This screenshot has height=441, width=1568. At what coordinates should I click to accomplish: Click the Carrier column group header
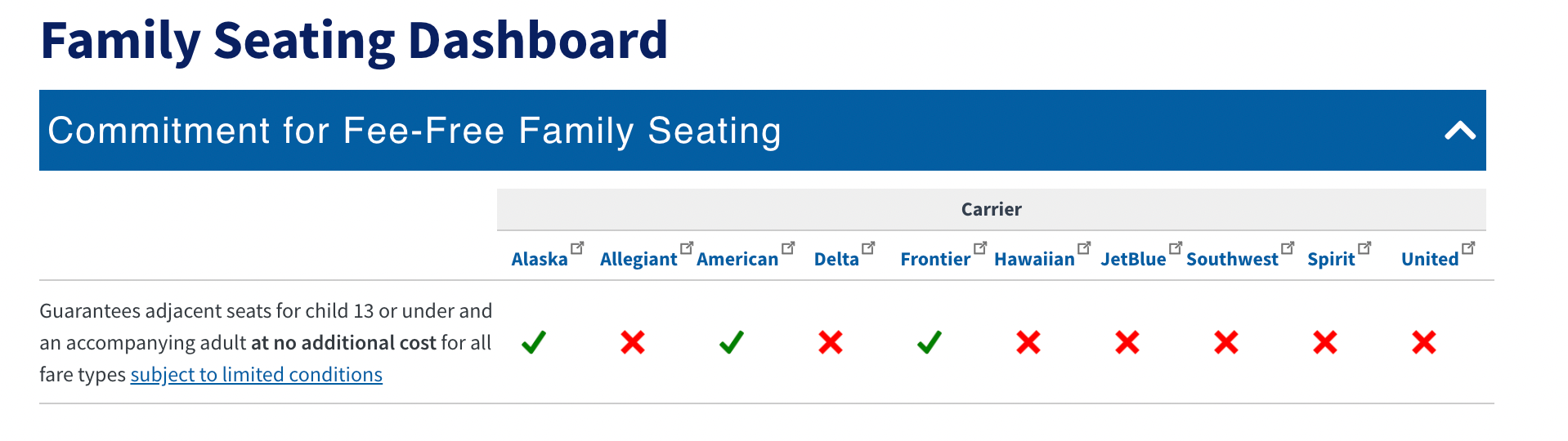[991, 210]
